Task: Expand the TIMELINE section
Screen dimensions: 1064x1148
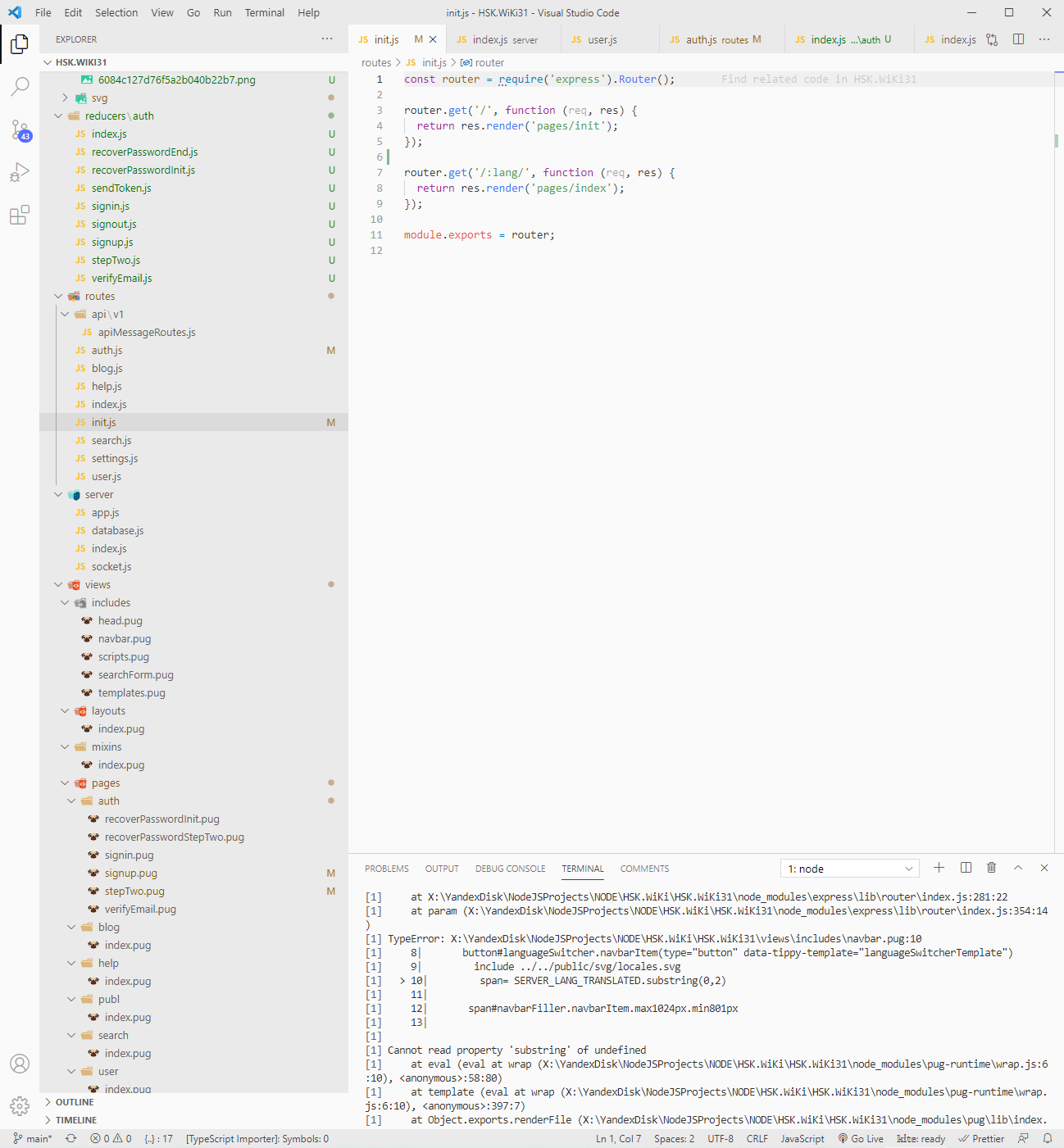Action: point(193,1120)
